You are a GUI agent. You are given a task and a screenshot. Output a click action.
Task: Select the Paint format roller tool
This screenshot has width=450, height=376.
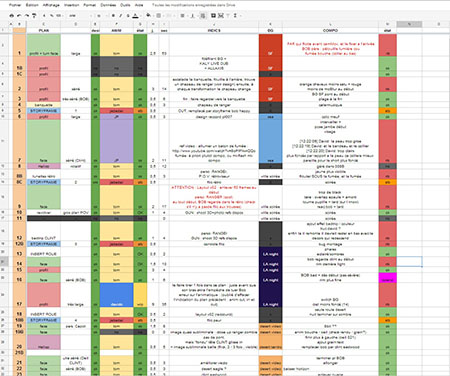point(34,16)
